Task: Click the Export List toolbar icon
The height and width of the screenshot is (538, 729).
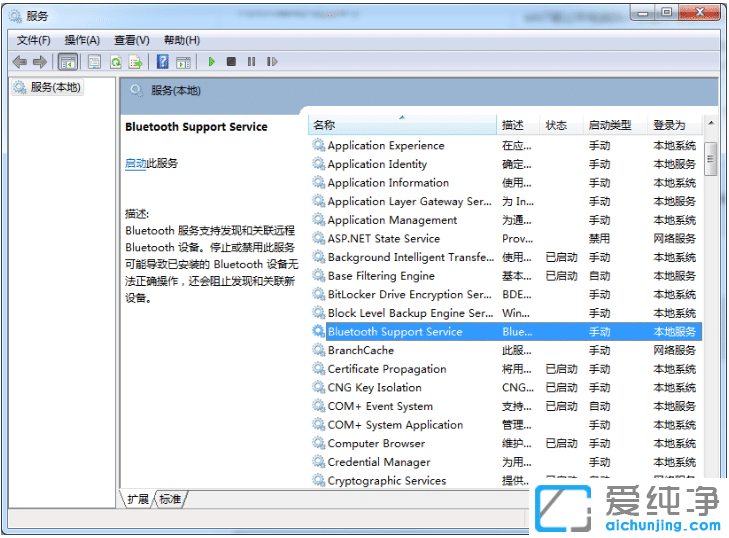Action: [135, 62]
